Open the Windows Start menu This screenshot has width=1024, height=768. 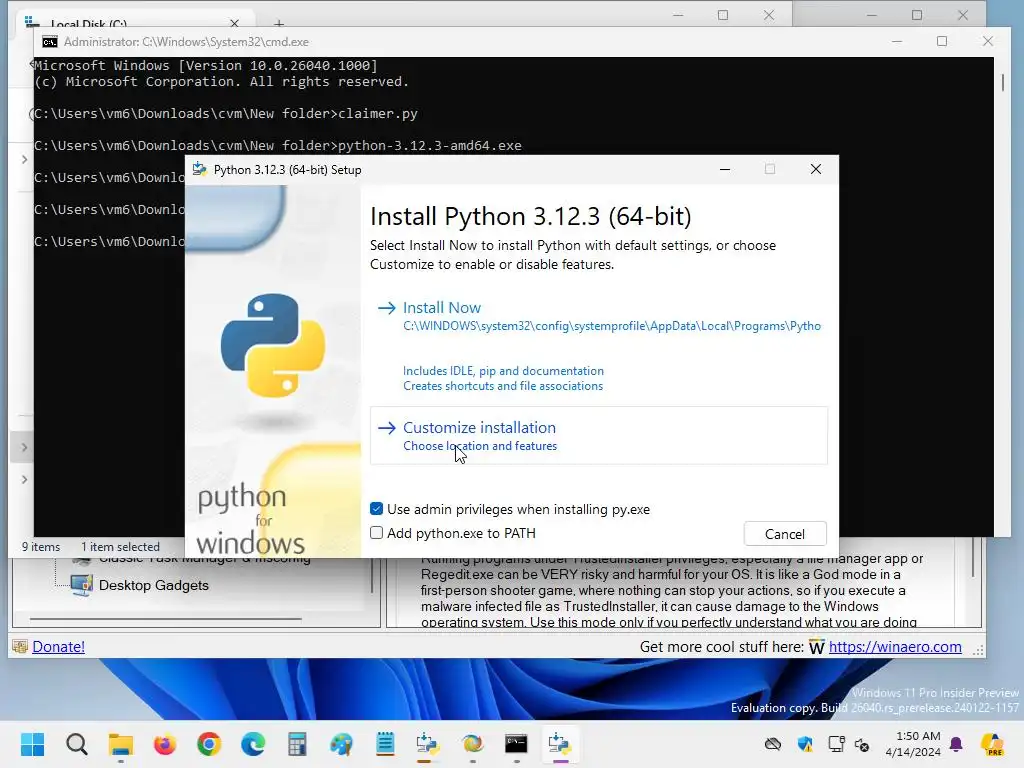[32, 744]
